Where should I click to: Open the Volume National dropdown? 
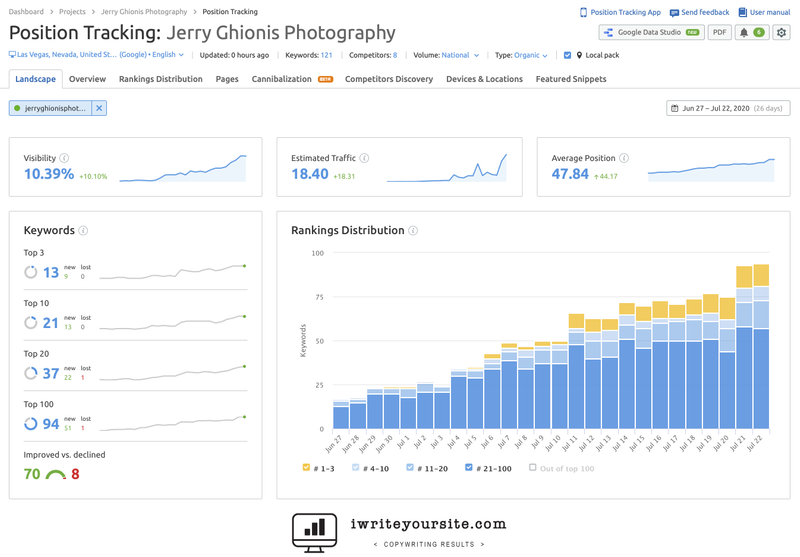(x=460, y=55)
